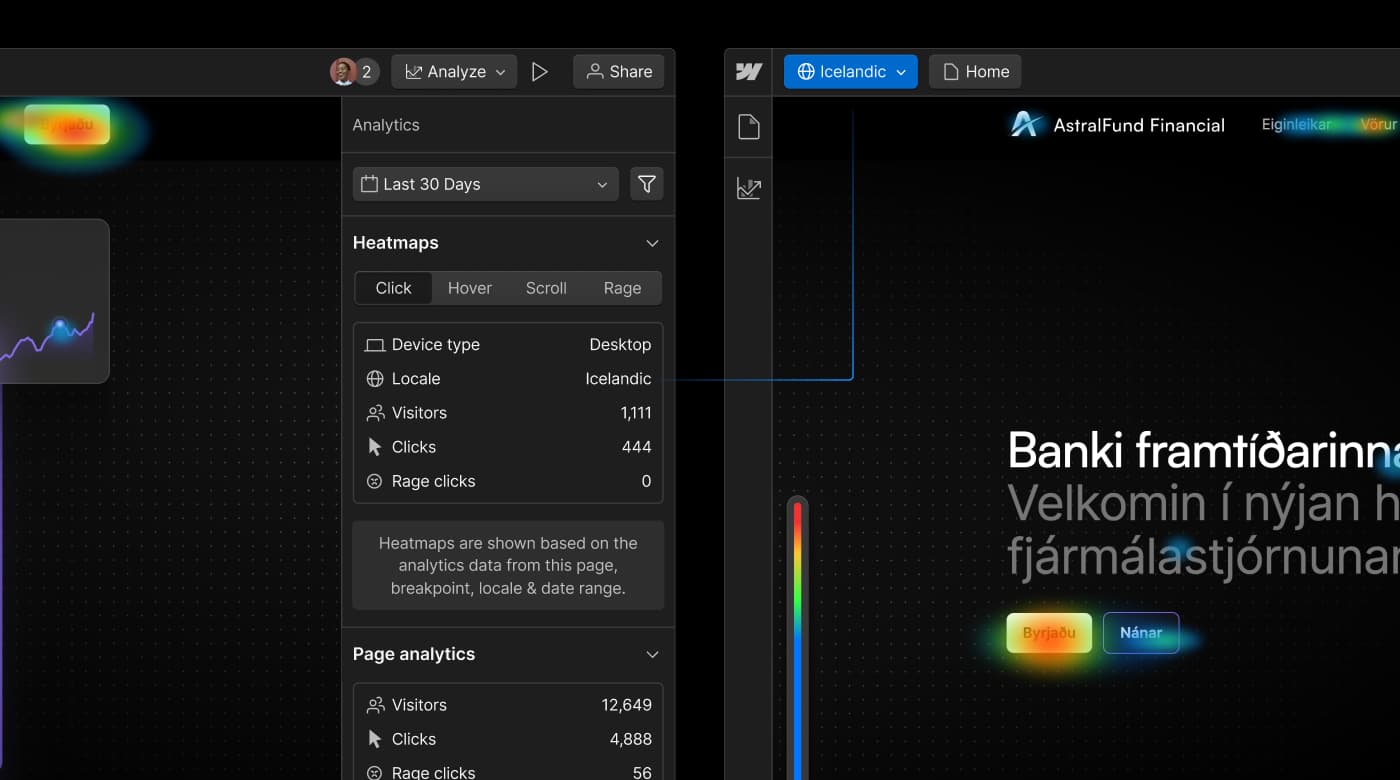Image resolution: width=1400 pixels, height=780 pixels.
Task: Open the Pages panel icon
Action: pos(748,127)
